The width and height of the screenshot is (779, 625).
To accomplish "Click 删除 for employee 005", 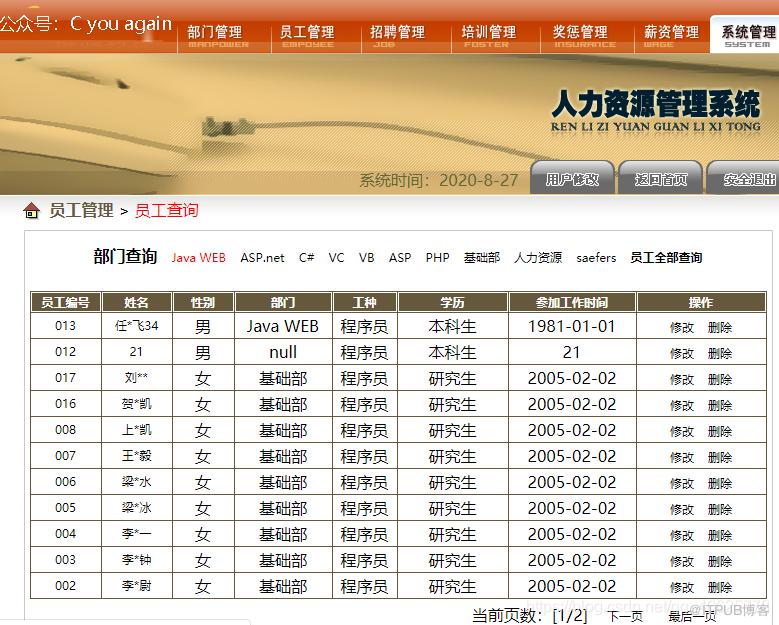I will (x=720, y=509).
